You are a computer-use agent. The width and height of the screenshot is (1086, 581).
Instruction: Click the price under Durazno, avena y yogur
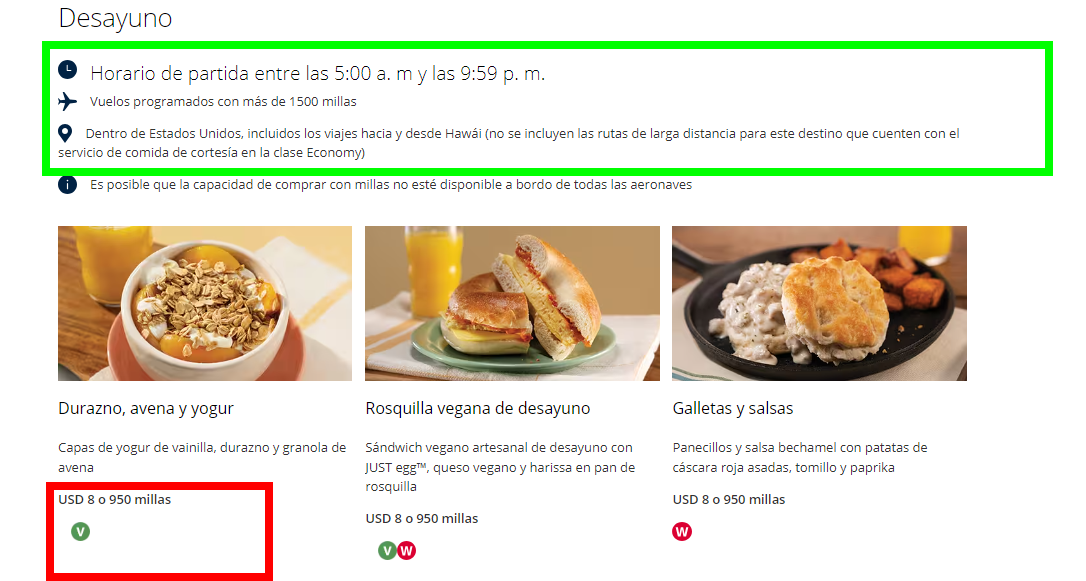click(x=114, y=499)
